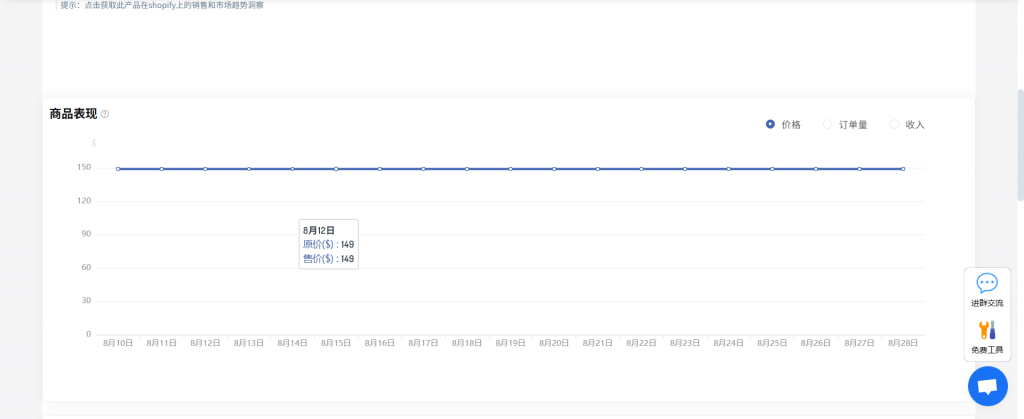The height and width of the screenshot is (419, 1024).
Task: Click the 进群交流 text label
Action: point(987,303)
